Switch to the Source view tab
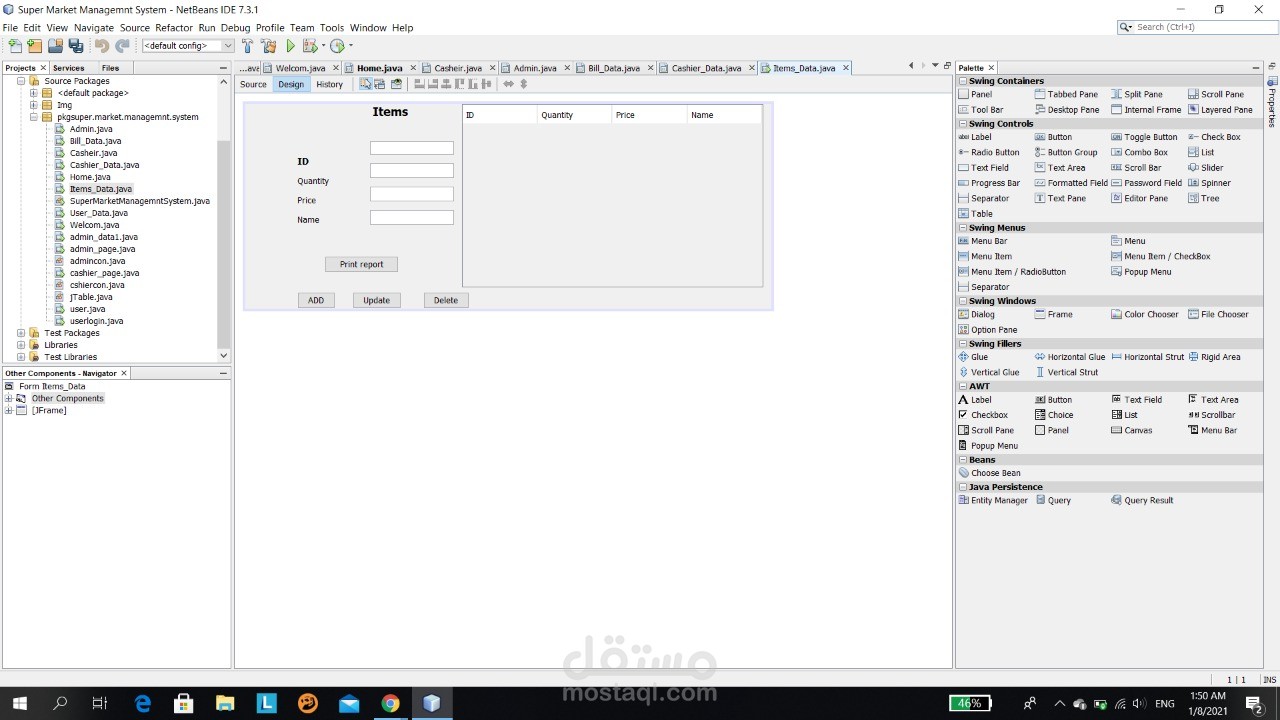Screen dimensions: 1280x720 coord(254,84)
